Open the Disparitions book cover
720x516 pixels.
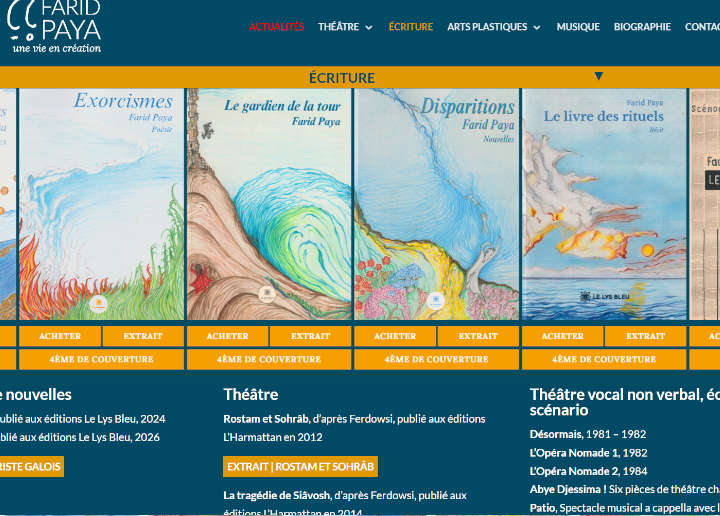click(437, 204)
